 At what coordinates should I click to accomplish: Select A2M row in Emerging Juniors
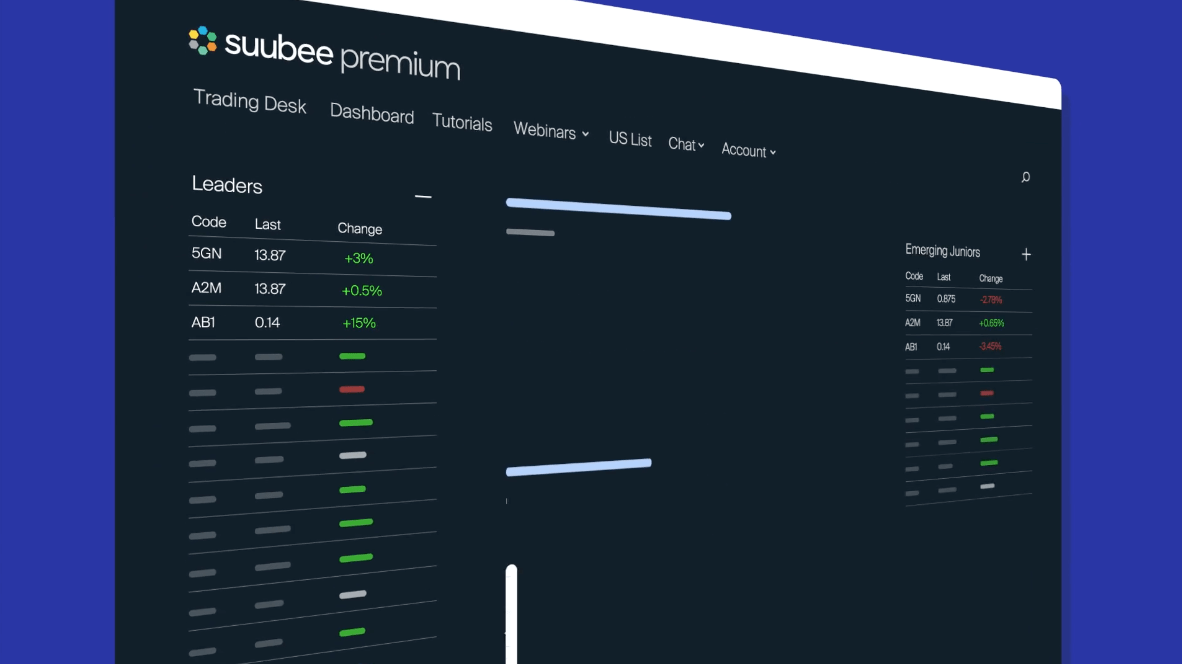[x=969, y=323]
